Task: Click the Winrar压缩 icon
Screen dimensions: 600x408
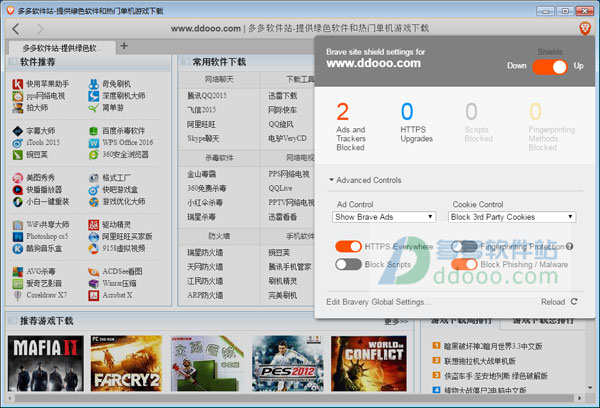Action: tap(93, 284)
